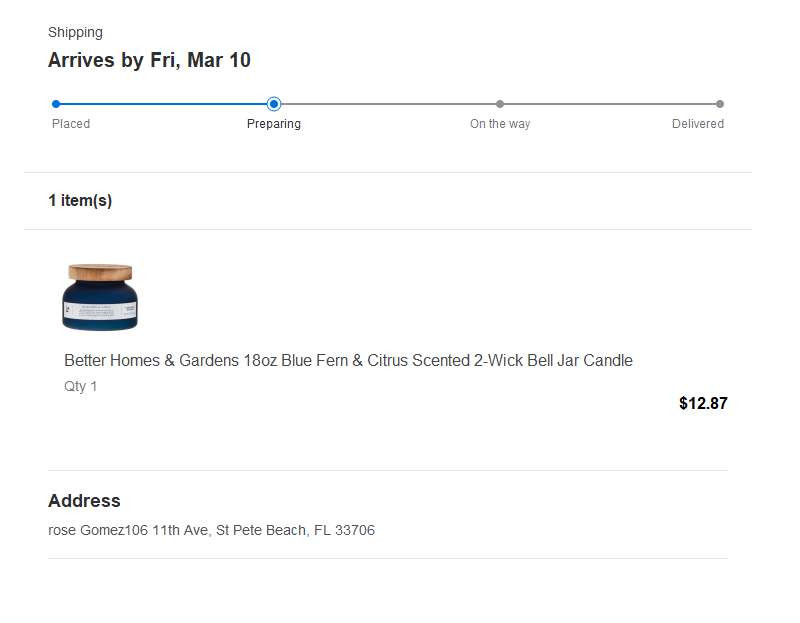
Task: Click the On the way step dot
Action: click(x=500, y=103)
